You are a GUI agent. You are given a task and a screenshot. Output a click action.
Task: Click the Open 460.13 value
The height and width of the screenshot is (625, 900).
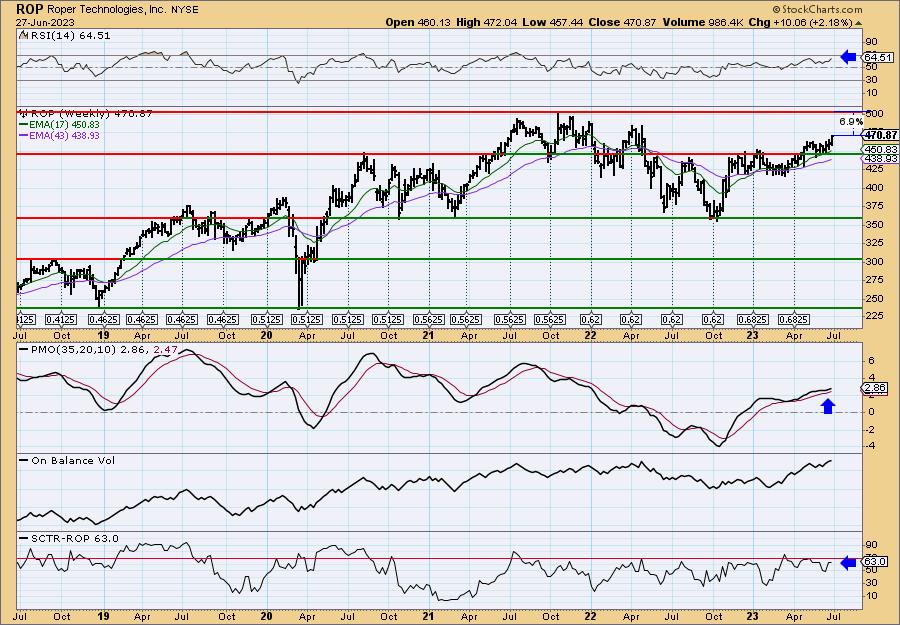(418, 22)
